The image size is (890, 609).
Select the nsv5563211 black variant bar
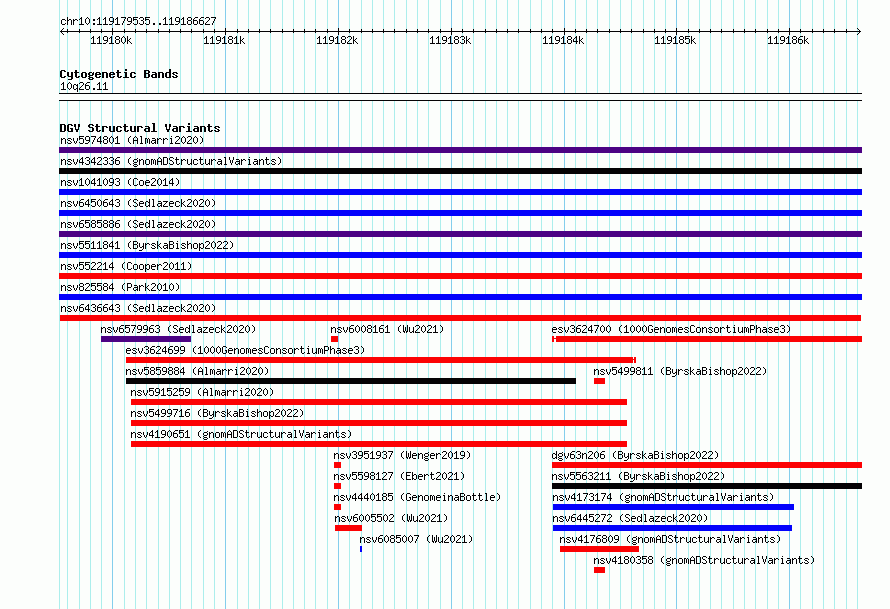(707, 486)
